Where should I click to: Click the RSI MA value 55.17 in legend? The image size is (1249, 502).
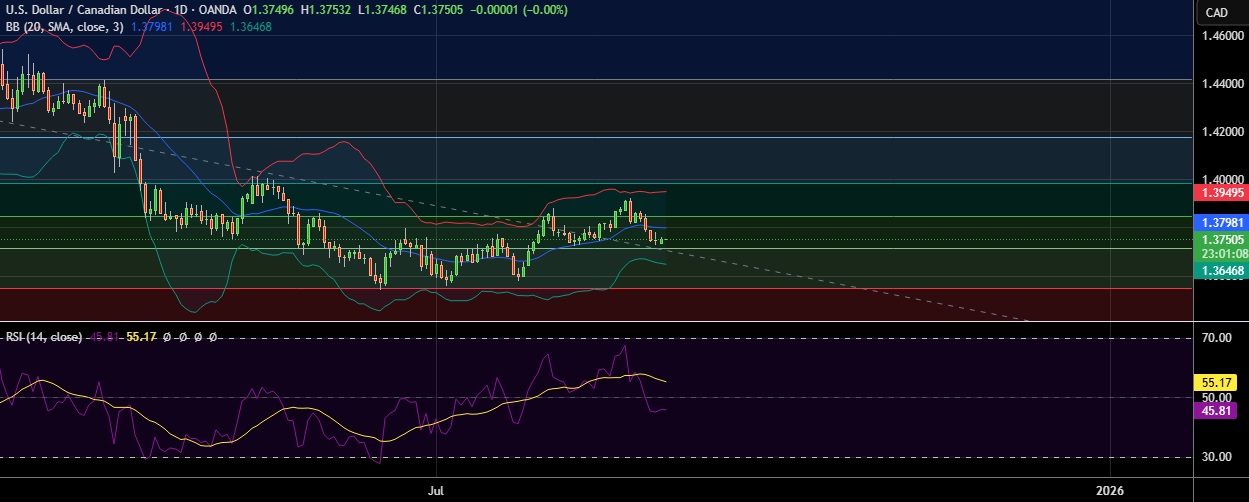pos(142,337)
